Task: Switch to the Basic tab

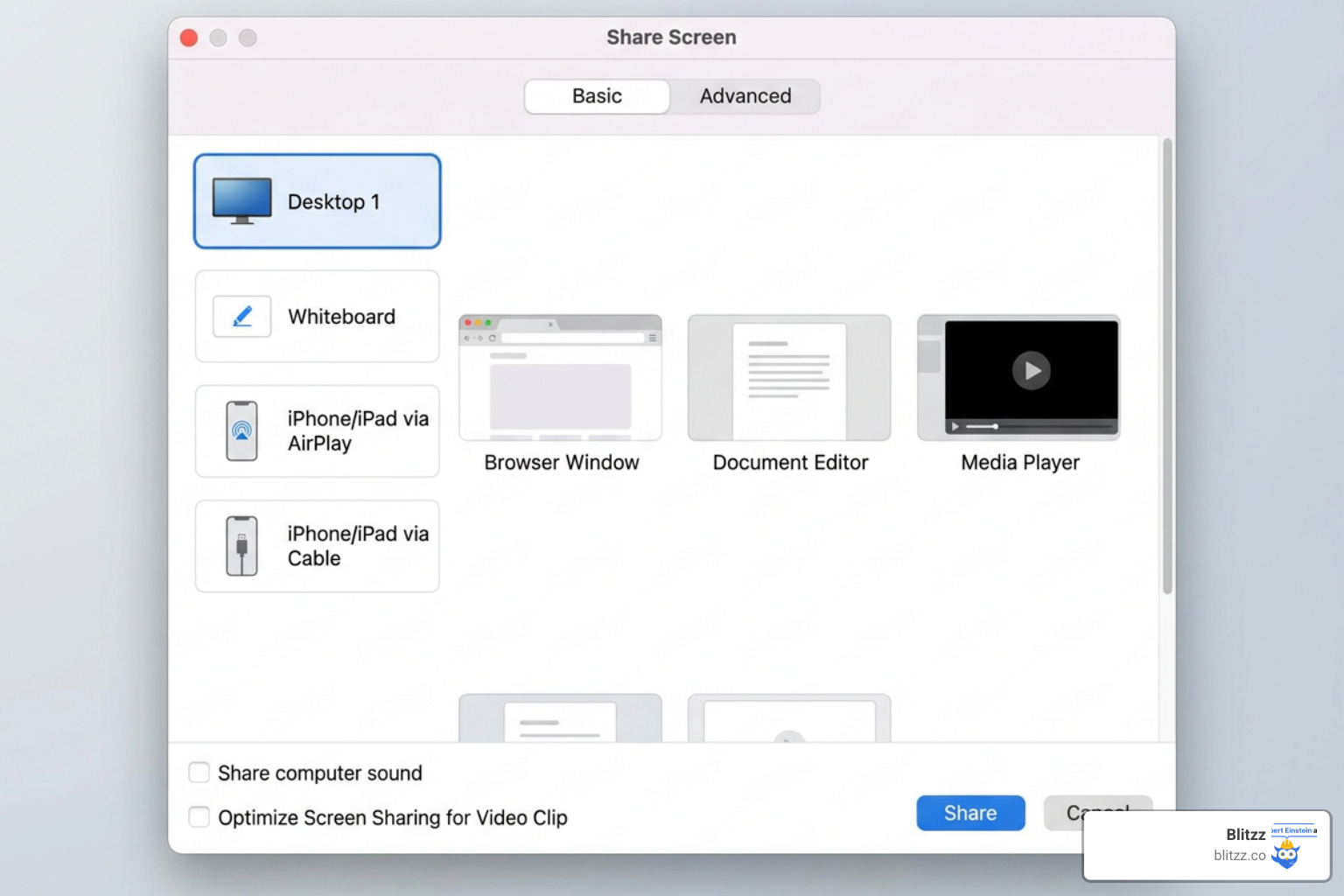Action: [598, 96]
